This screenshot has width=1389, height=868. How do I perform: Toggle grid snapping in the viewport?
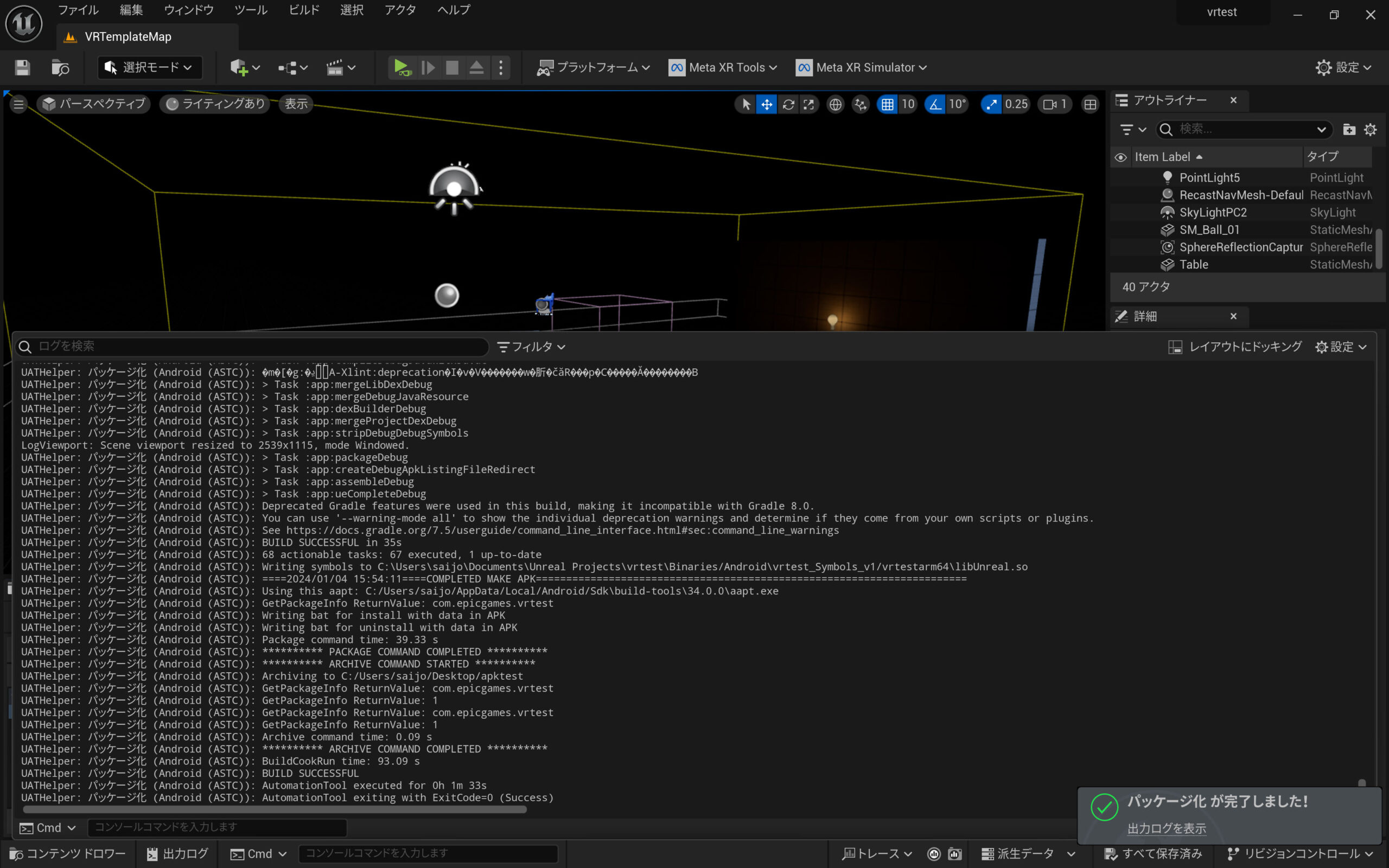887,104
